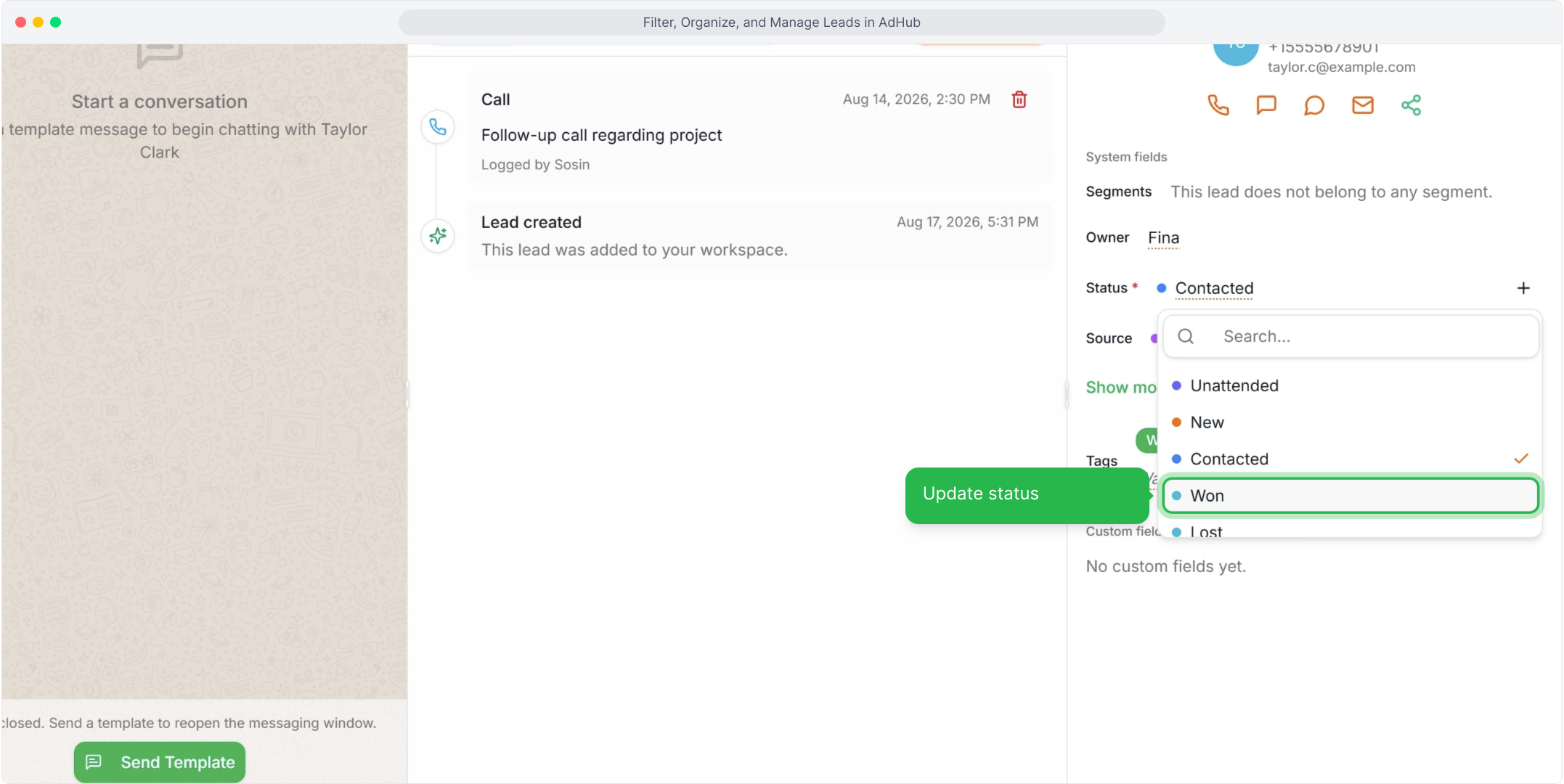Click the Segments empty-state message

pyautogui.click(x=1331, y=192)
